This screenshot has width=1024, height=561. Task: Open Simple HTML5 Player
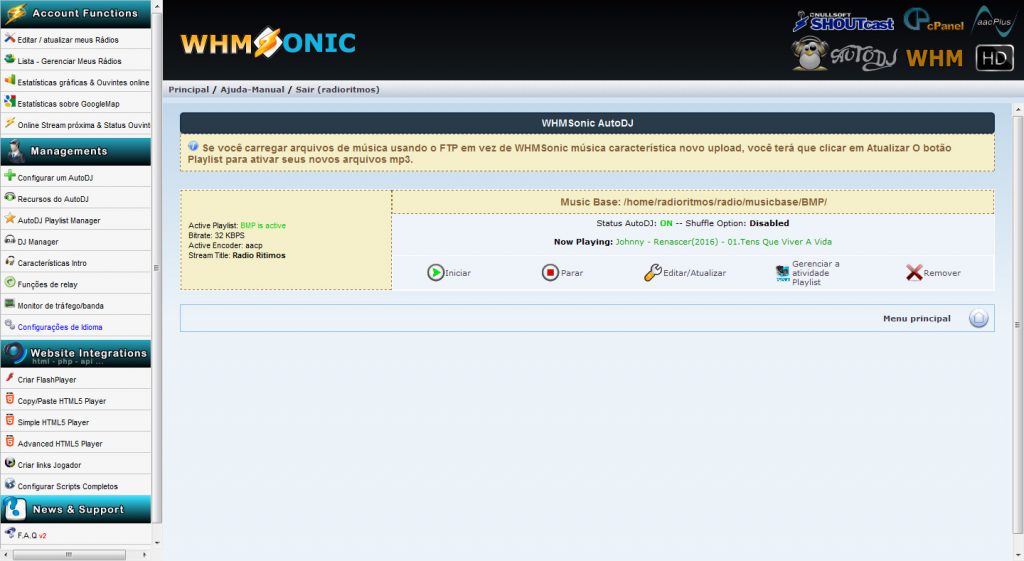53,423
